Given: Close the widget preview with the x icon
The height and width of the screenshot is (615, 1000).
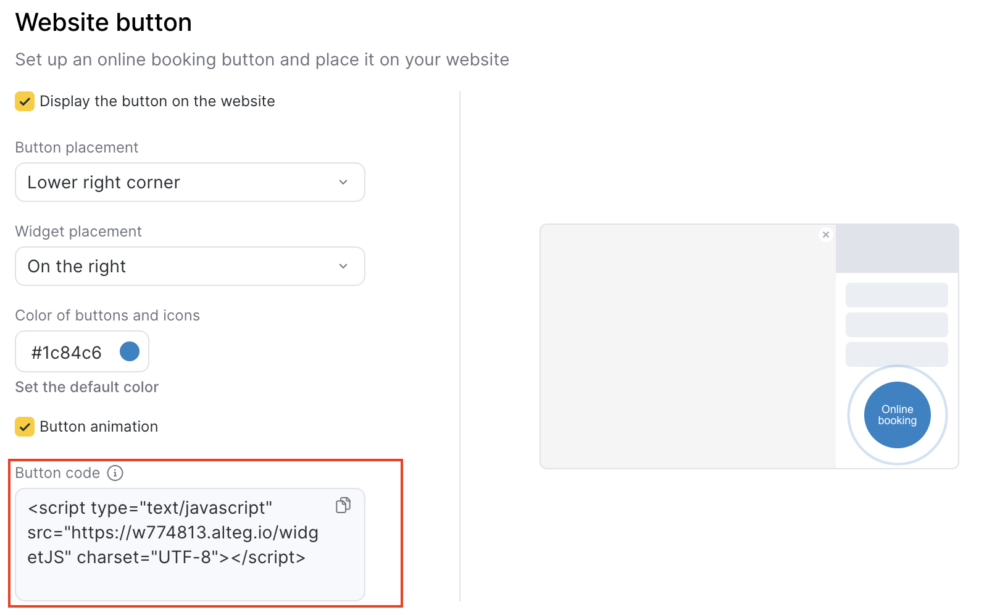Looking at the screenshot, I should [x=825, y=235].
